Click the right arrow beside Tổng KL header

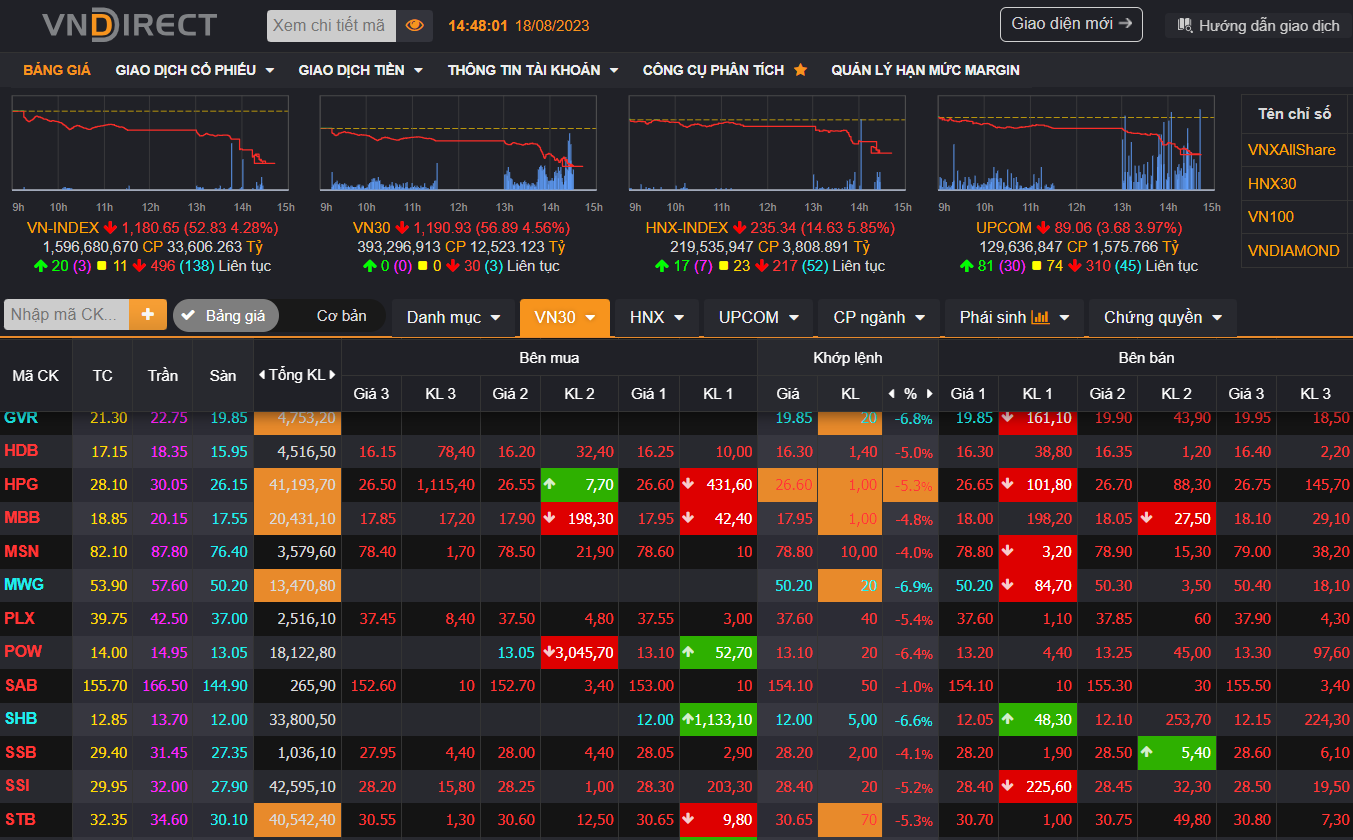coord(333,375)
